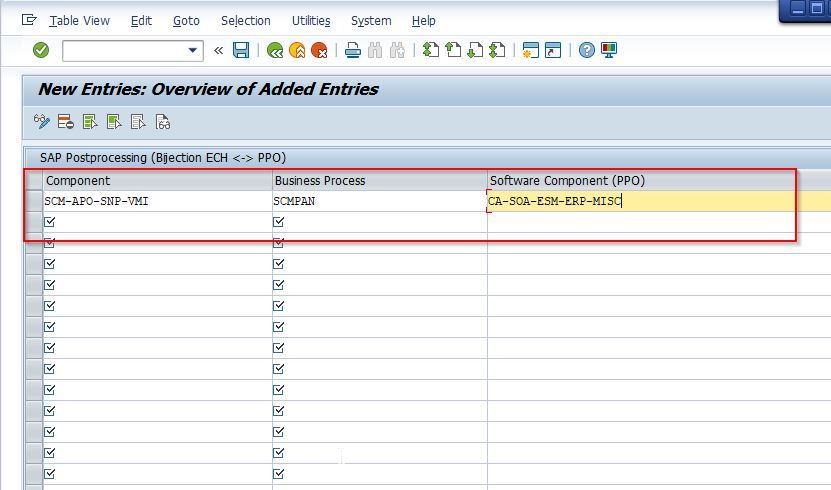Click the Software Component (PPO) column header
The width and height of the screenshot is (831, 490).
tap(659, 181)
